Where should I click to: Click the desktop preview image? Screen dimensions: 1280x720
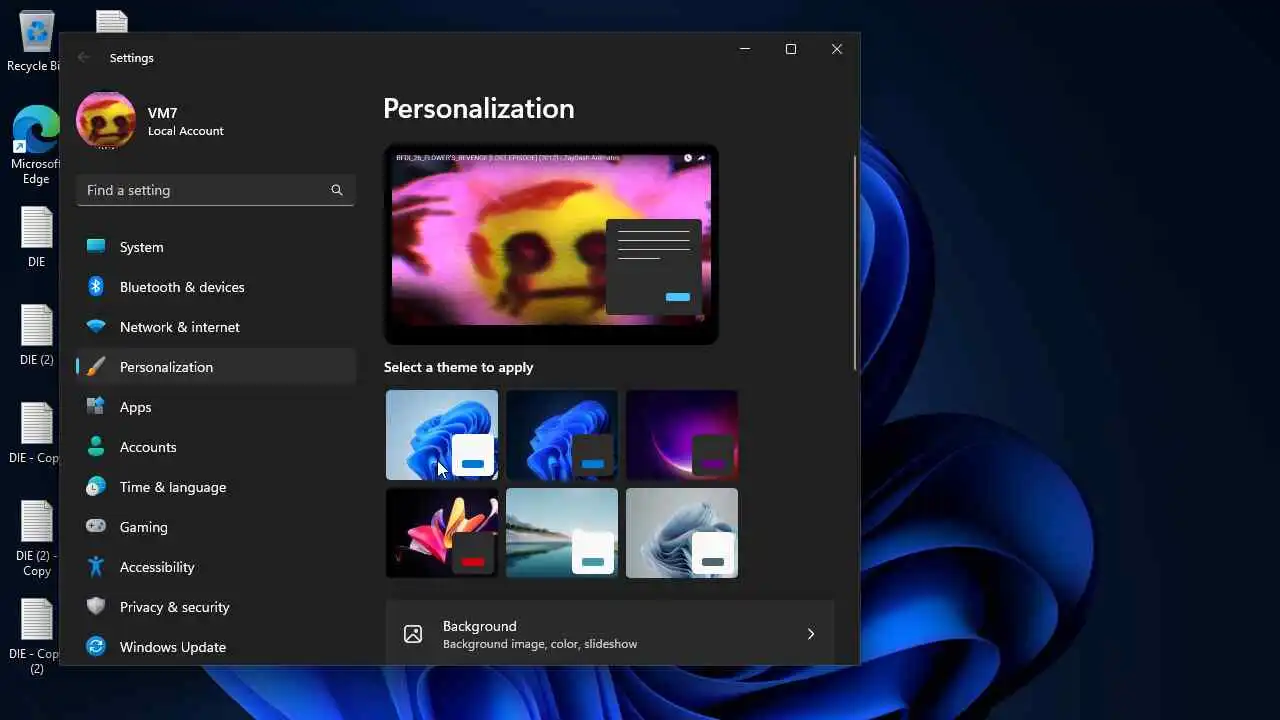click(x=551, y=245)
